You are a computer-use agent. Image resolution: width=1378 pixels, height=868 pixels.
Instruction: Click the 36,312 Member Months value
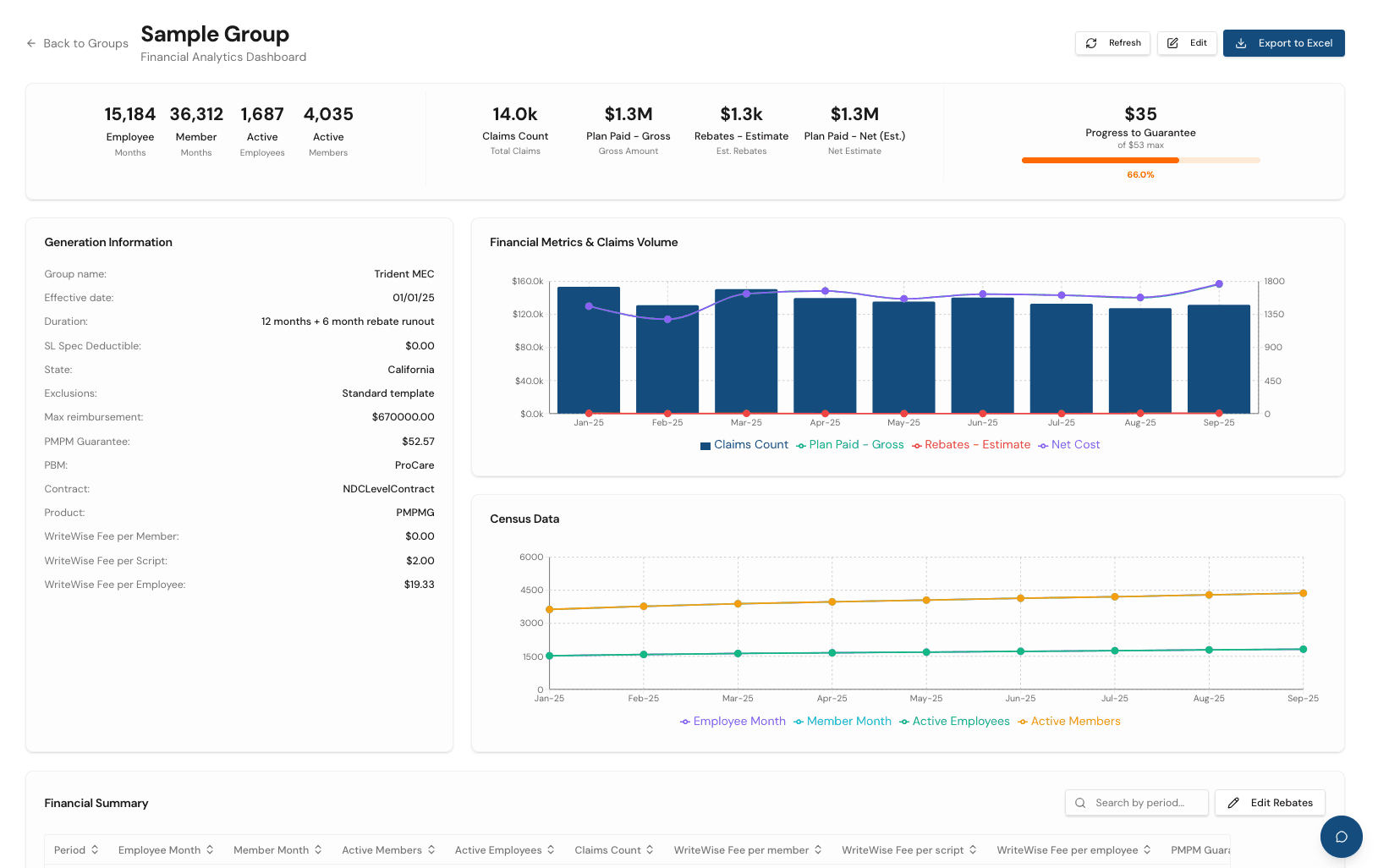pos(196,114)
